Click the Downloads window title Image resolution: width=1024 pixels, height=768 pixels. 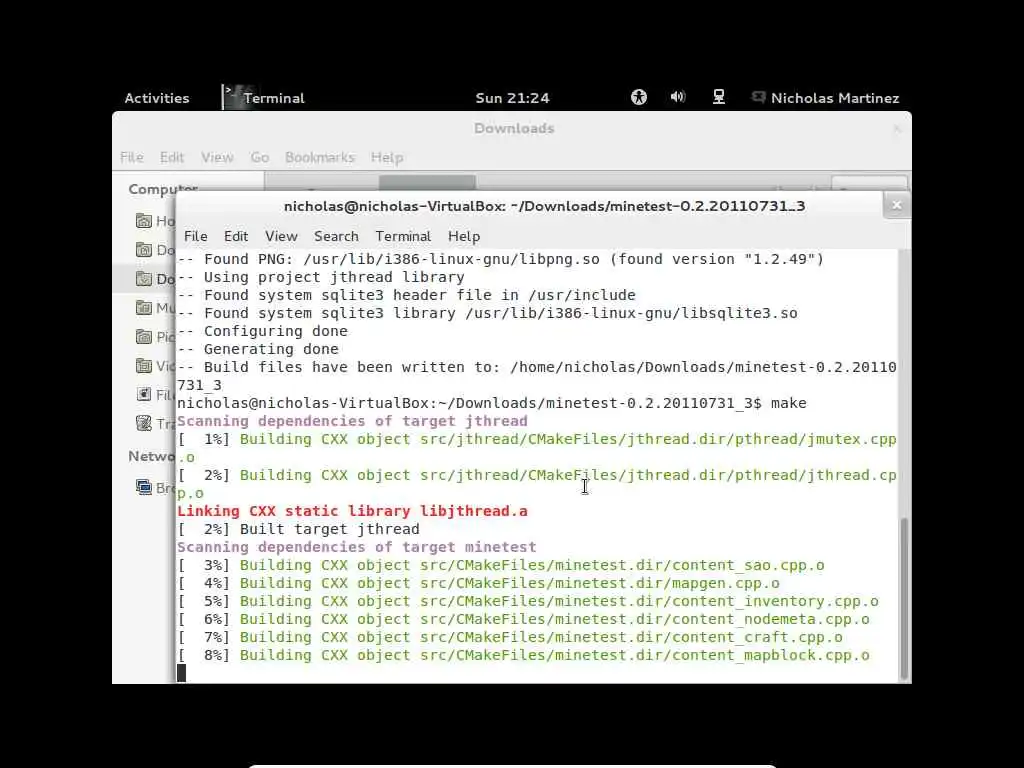[x=514, y=129]
